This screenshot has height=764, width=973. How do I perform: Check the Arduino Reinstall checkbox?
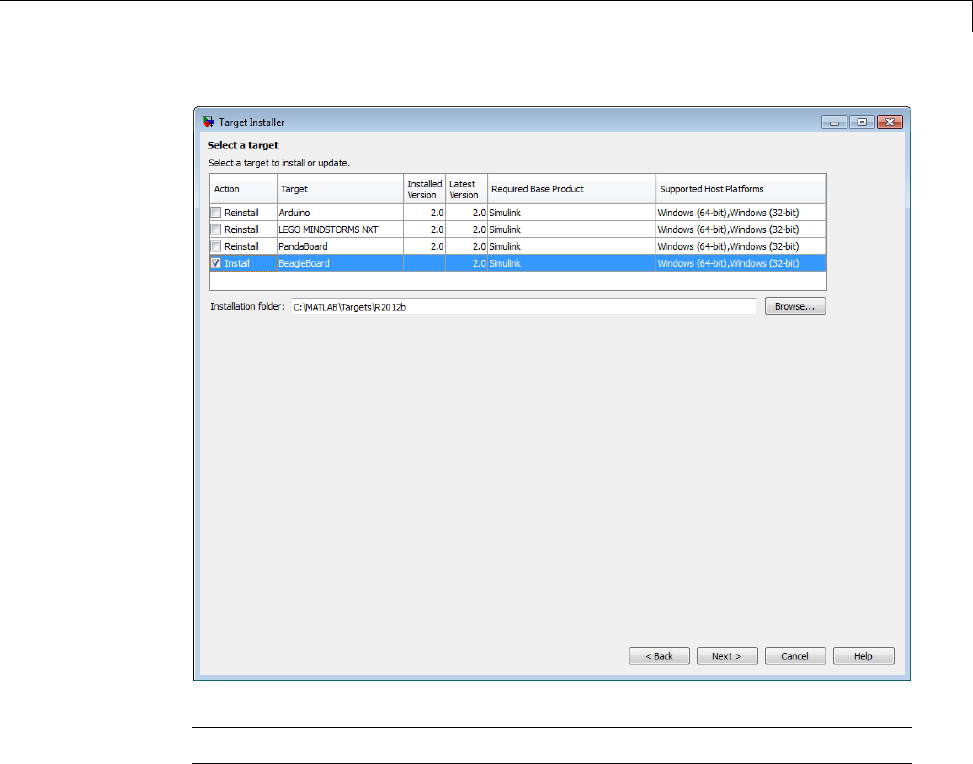[x=216, y=212]
